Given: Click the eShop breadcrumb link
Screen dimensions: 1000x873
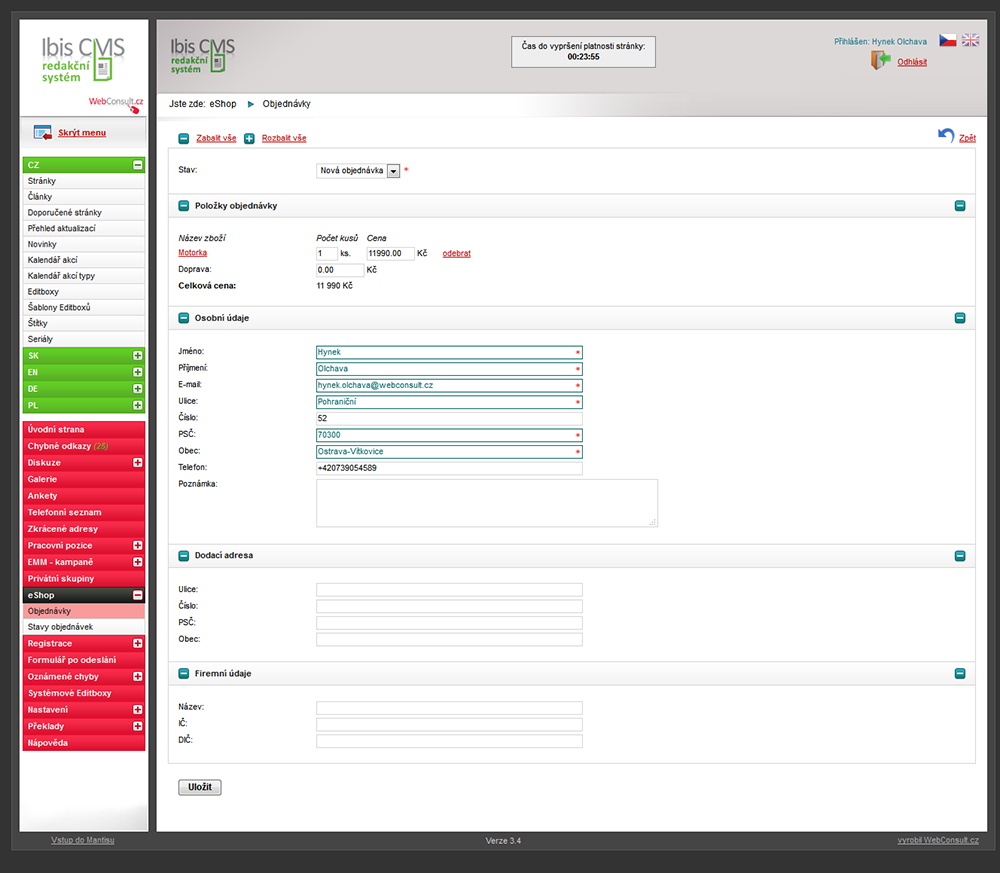Looking at the screenshot, I should pyautogui.click(x=223, y=104).
